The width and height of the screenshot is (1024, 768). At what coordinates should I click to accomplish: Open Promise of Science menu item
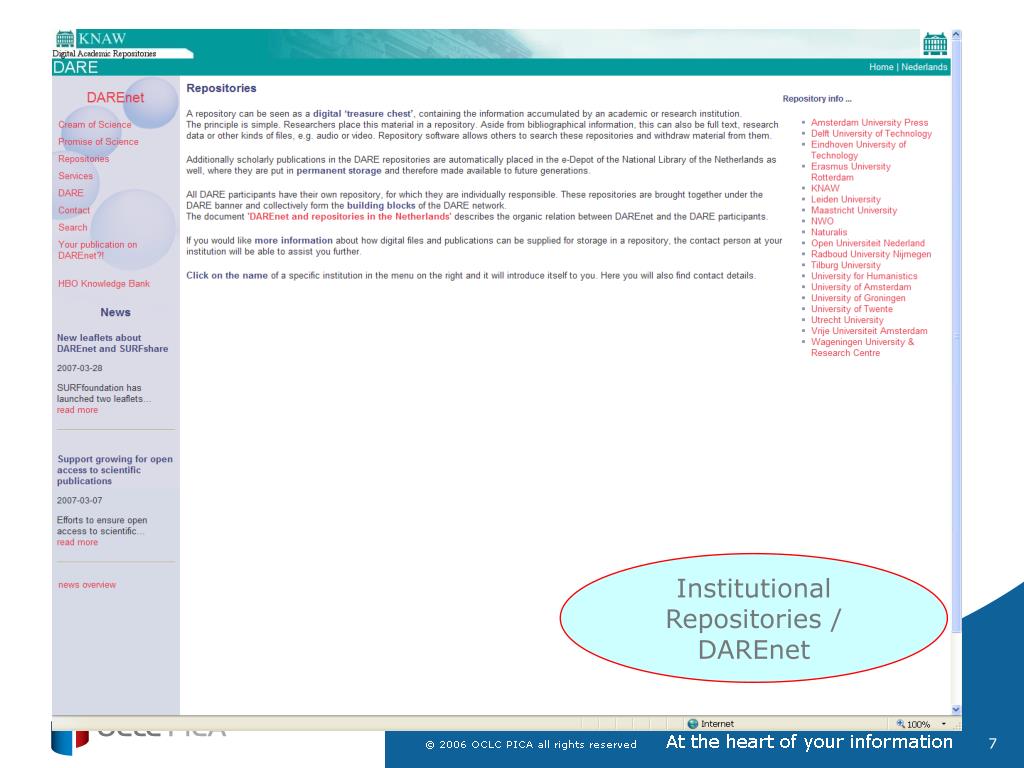pos(98,141)
